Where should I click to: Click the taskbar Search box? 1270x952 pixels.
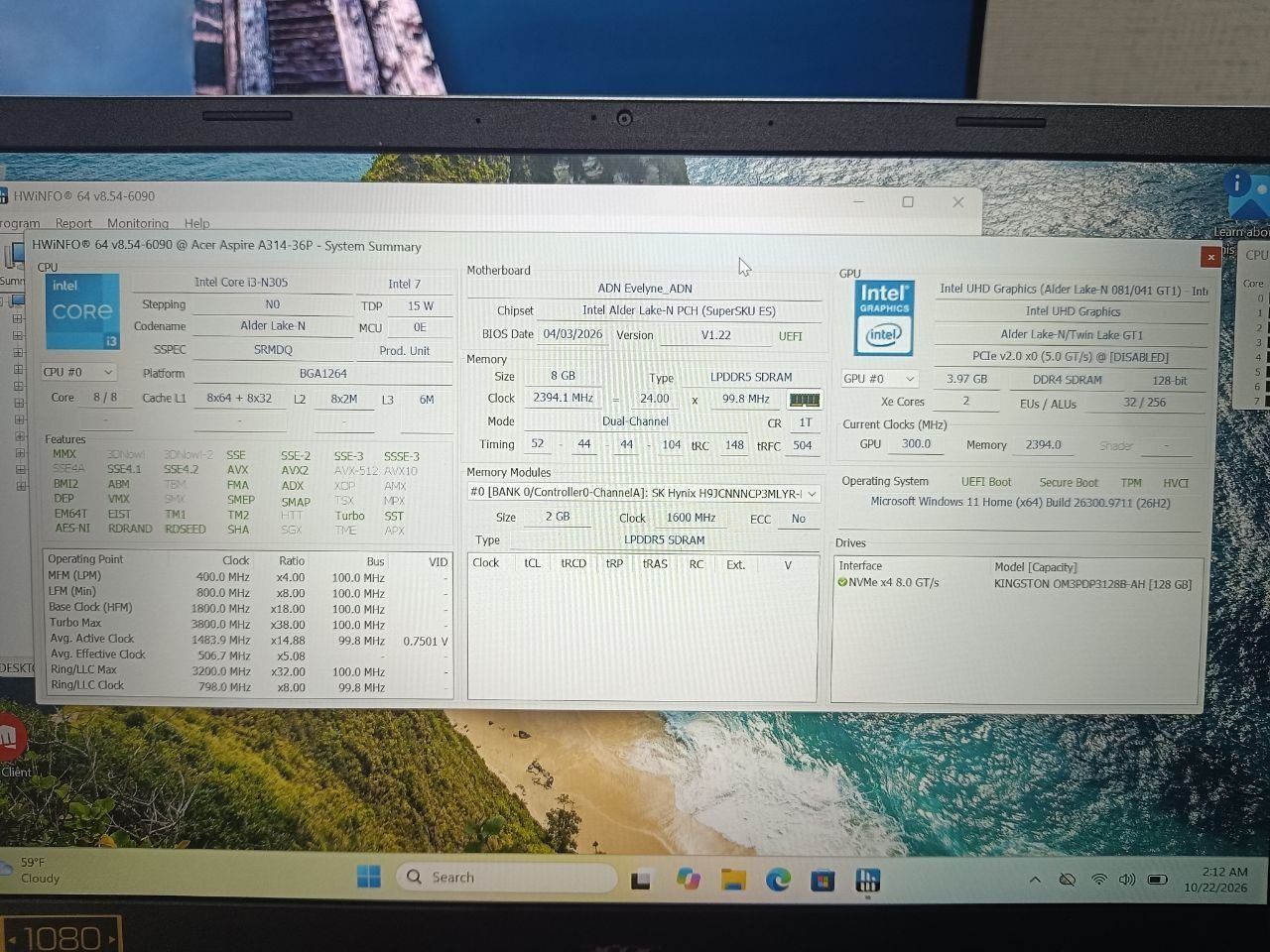click(506, 878)
